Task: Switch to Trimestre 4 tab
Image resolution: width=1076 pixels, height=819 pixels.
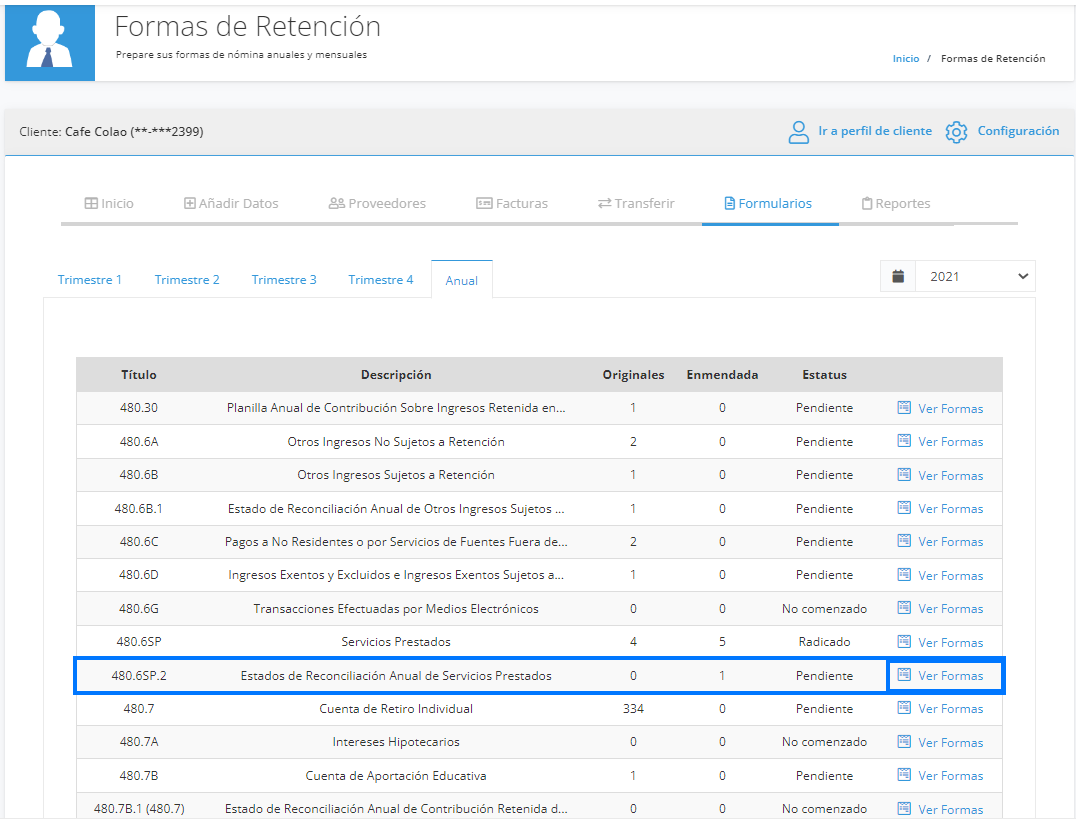Action: (x=380, y=279)
